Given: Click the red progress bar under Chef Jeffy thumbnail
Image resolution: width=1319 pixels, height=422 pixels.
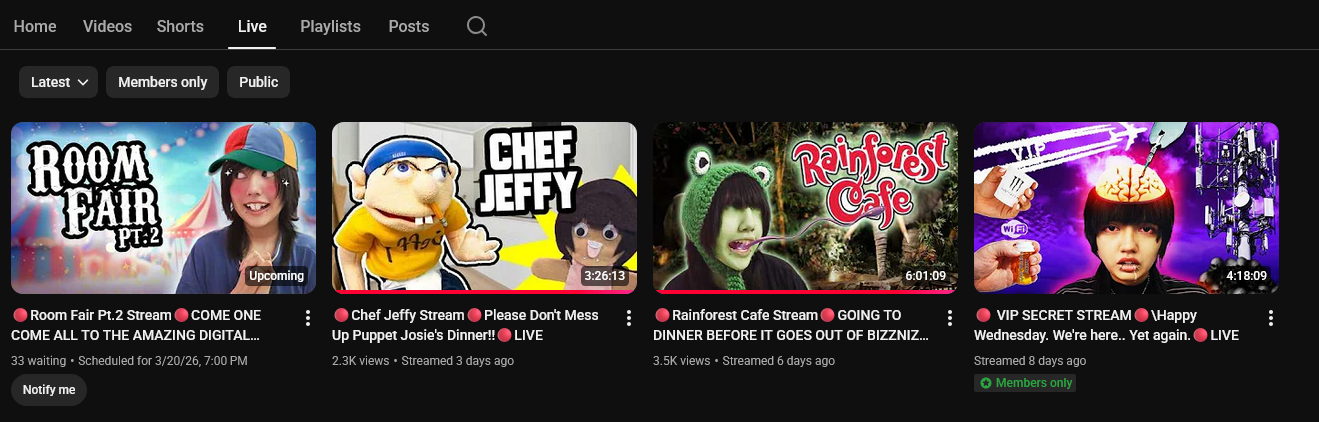Looking at the screenshot, I should [x=484, y=292].
